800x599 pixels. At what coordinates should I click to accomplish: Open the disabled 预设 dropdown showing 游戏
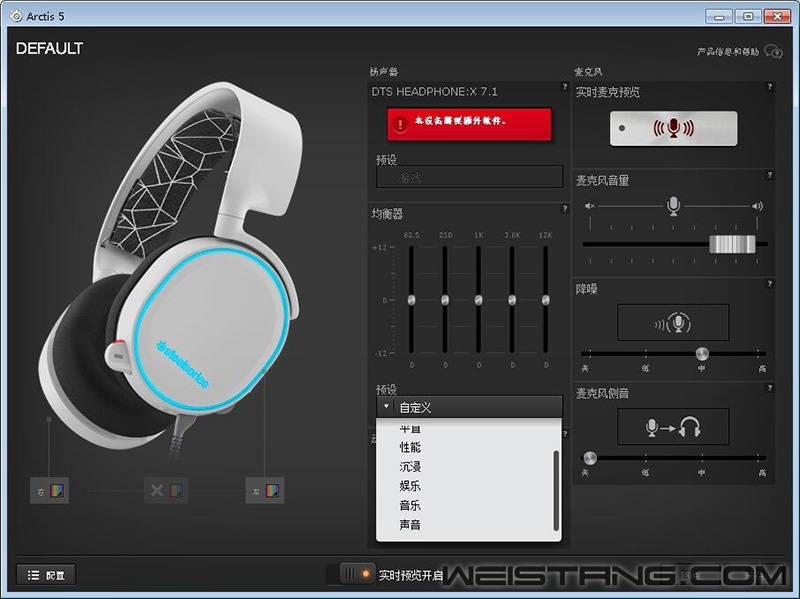point(469,177)
